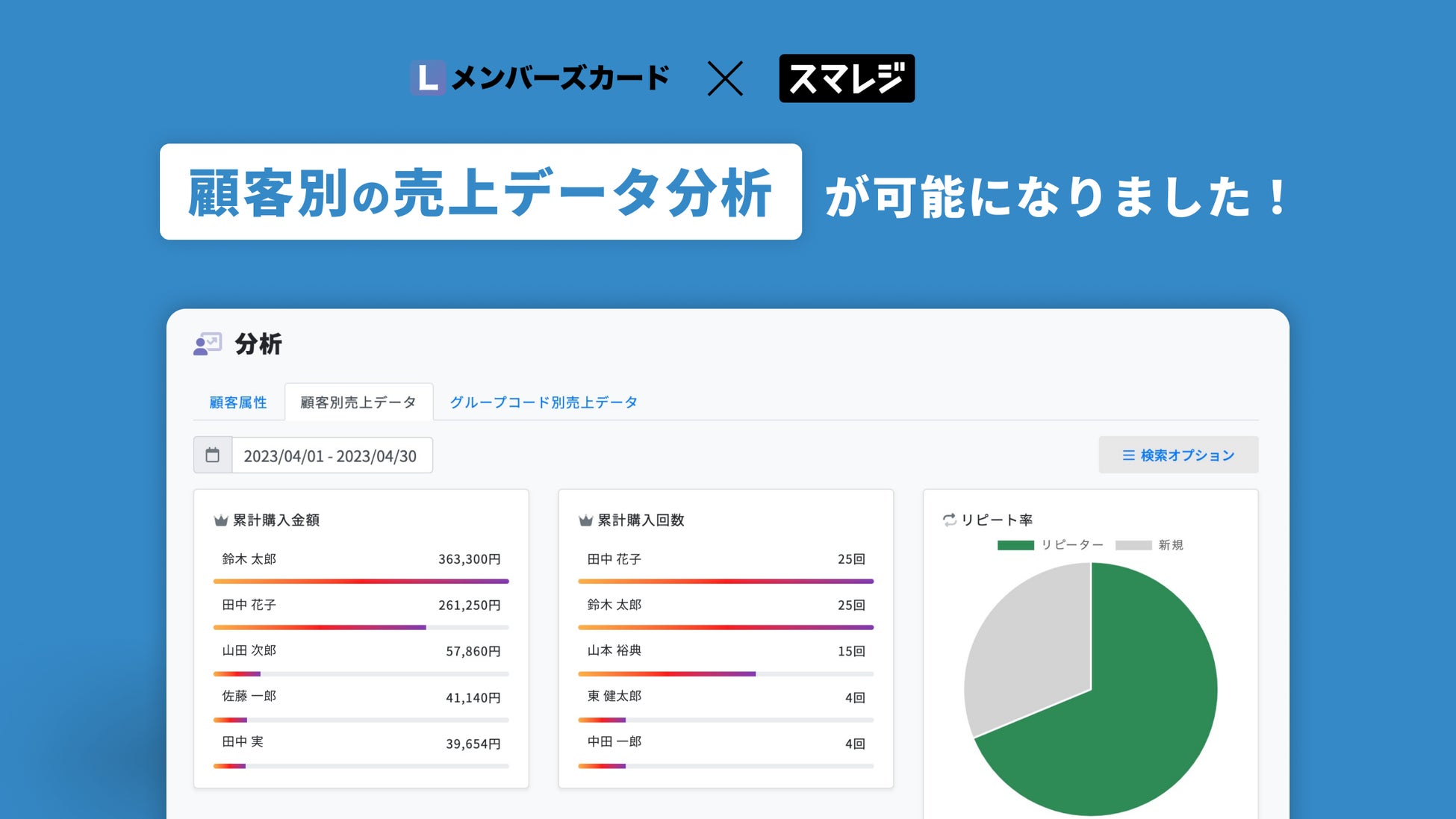
Task: Toggle the gray 新規 legend swatch
Action: coord(1133,545)
